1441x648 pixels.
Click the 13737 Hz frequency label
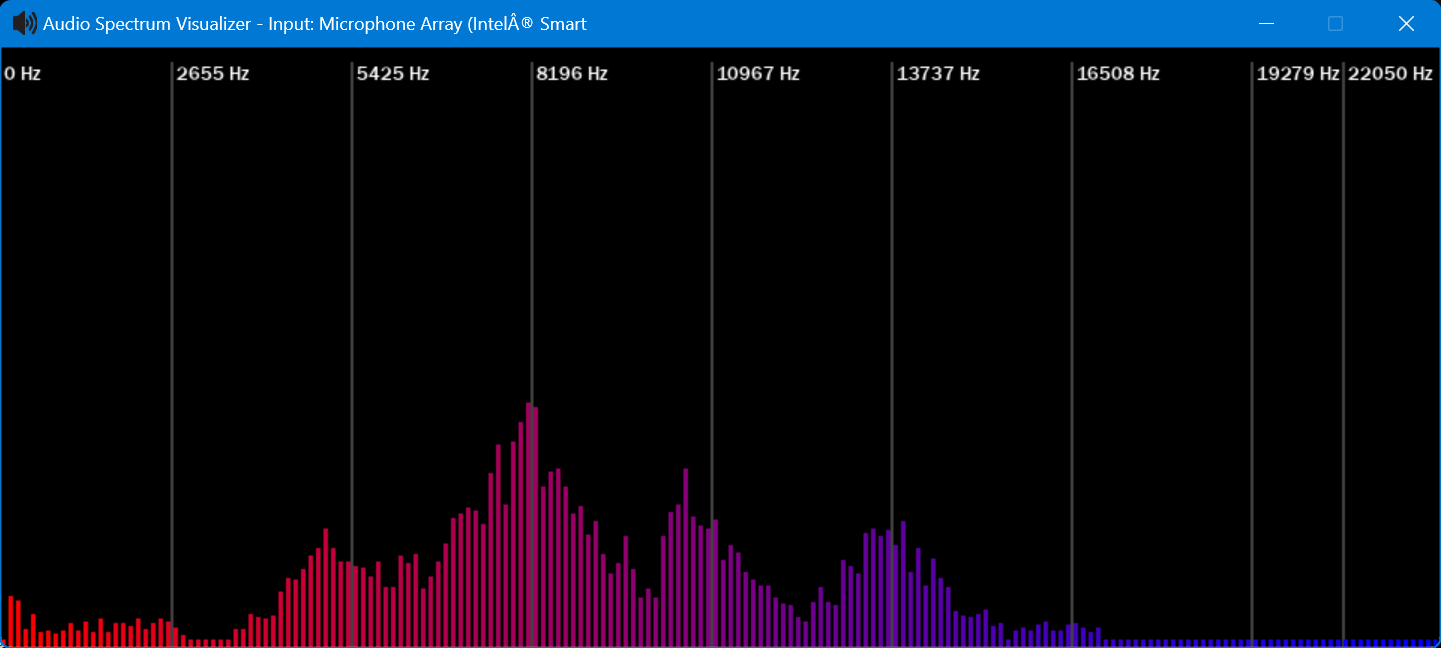pyautogui.click(x=938, y=74)
